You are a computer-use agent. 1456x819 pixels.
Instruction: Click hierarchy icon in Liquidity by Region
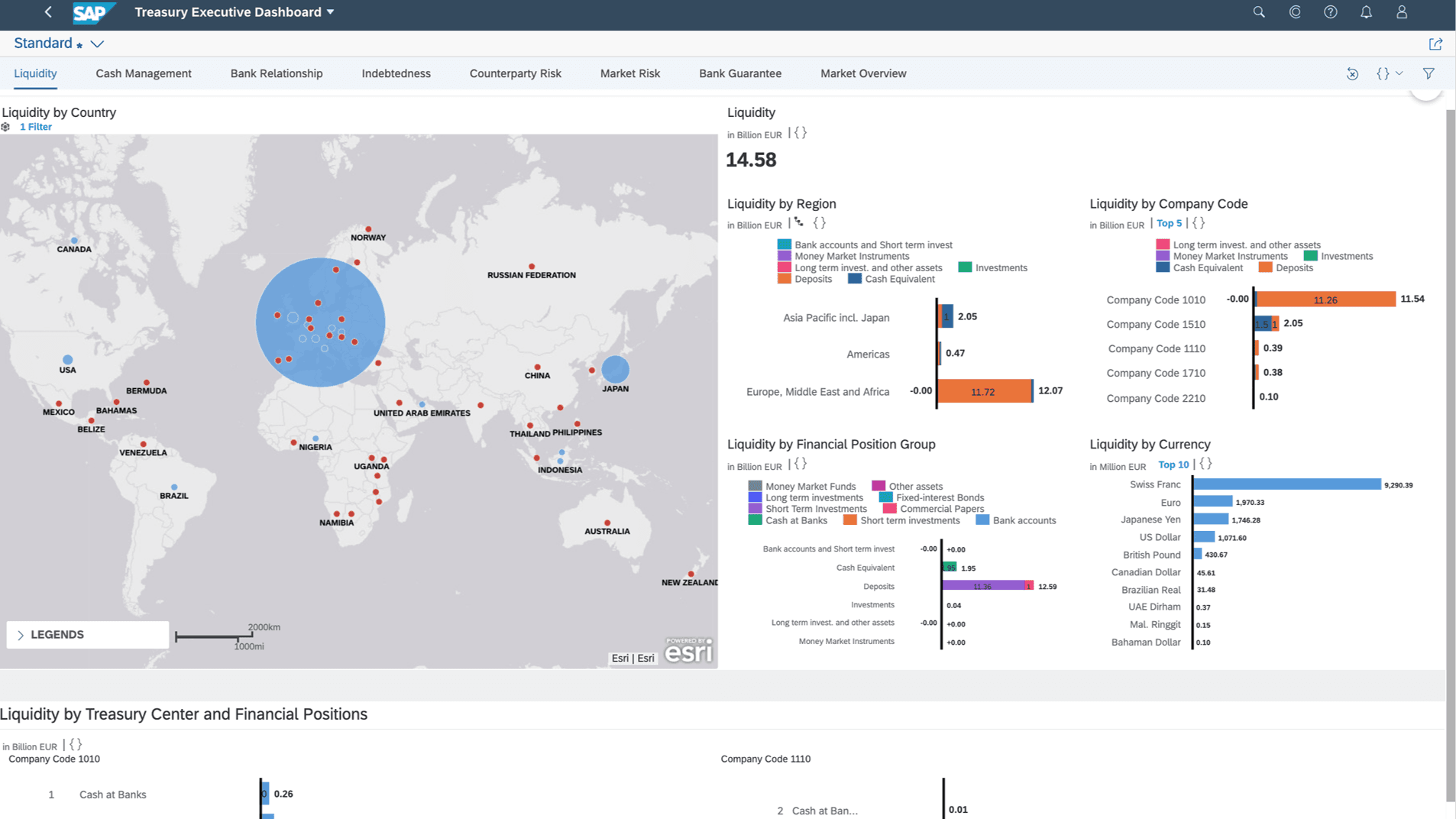point(799,223)
